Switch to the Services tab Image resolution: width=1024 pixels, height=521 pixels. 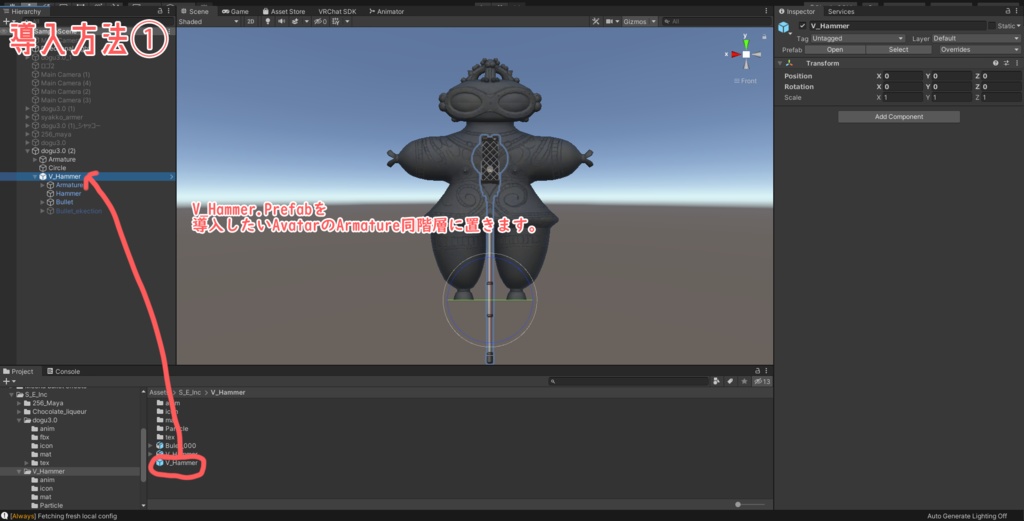840,11
